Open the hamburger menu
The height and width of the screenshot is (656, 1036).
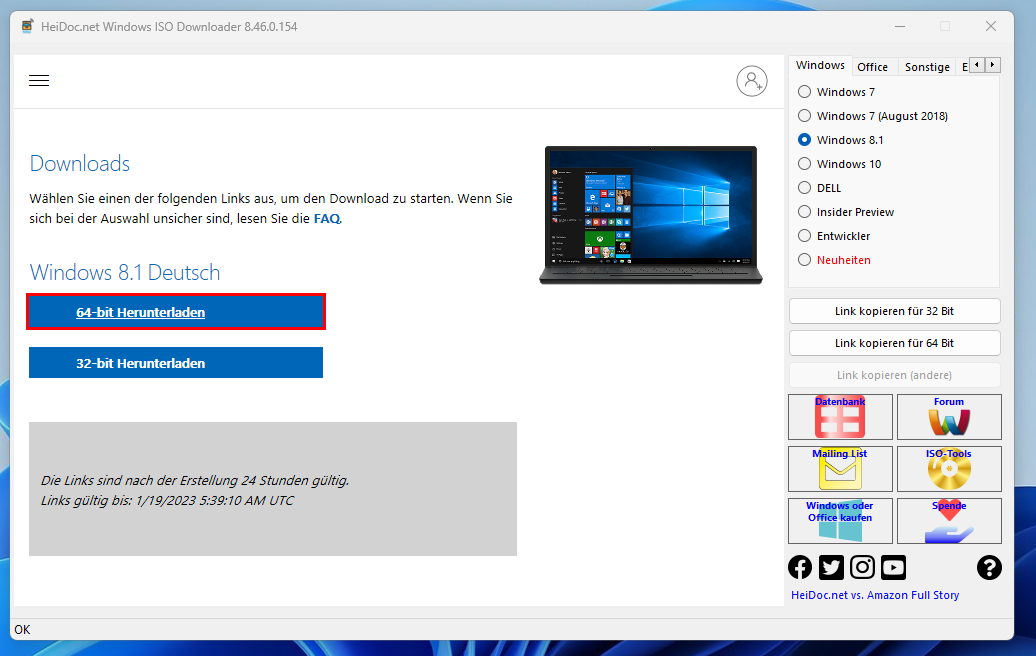pyautogui.click(x=39, y=81)
